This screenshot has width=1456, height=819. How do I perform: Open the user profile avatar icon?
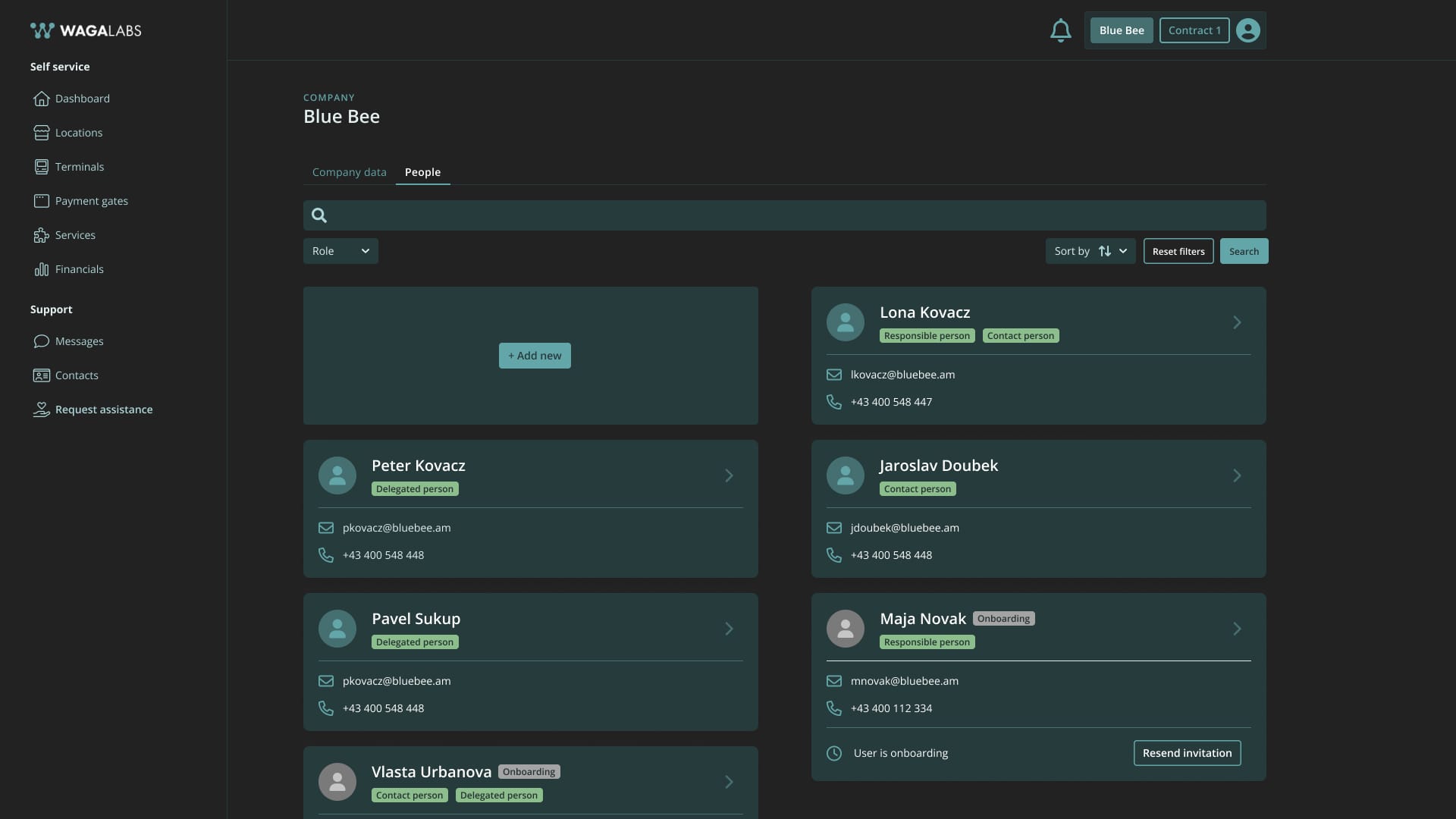point(1247,30)
